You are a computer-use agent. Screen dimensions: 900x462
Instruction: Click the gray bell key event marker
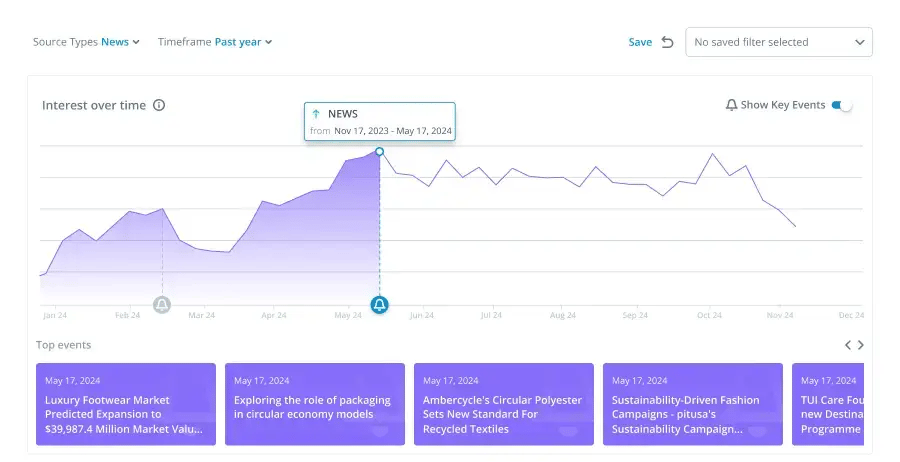click(x=162, y=304)
